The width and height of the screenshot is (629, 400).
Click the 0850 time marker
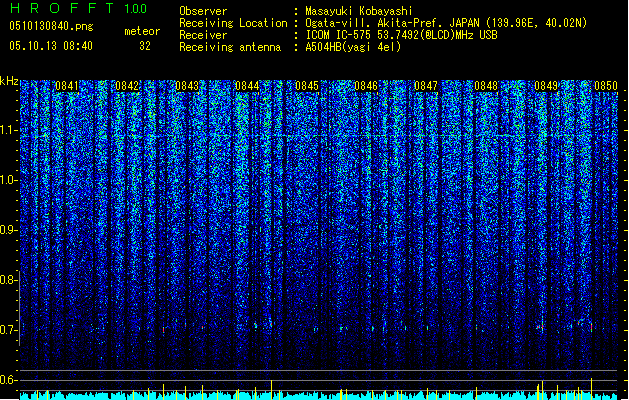click(606, 86)
